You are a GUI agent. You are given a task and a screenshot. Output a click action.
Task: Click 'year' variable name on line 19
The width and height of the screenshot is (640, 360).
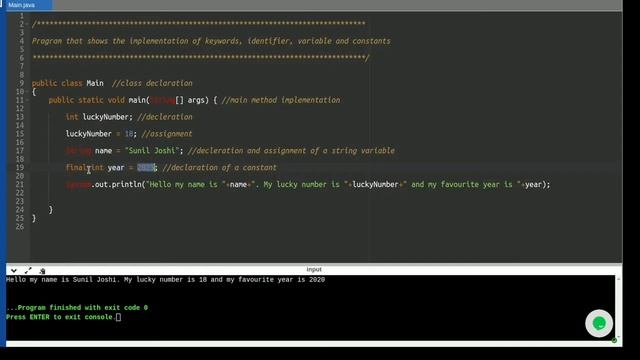coord(116,168)
